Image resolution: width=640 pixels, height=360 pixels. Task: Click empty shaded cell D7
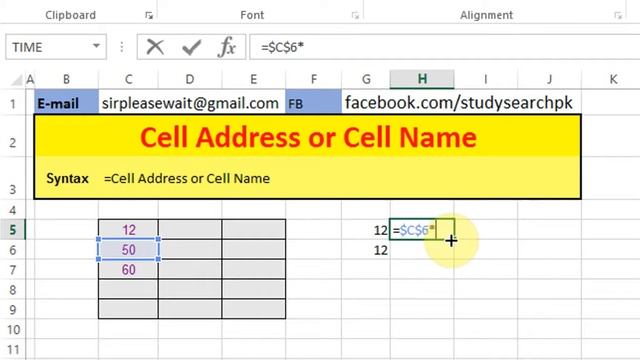(190, 270)
